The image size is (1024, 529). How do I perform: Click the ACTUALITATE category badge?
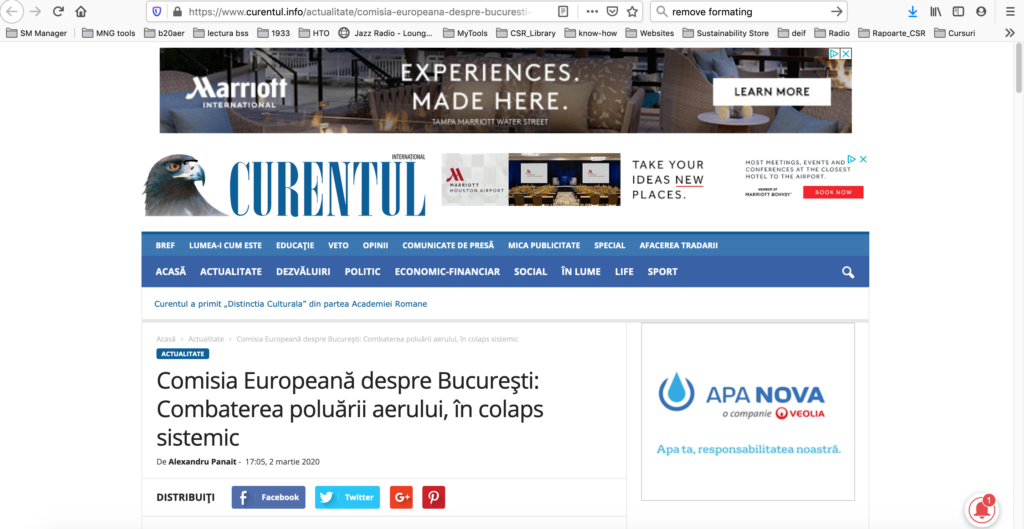[183, 353]
